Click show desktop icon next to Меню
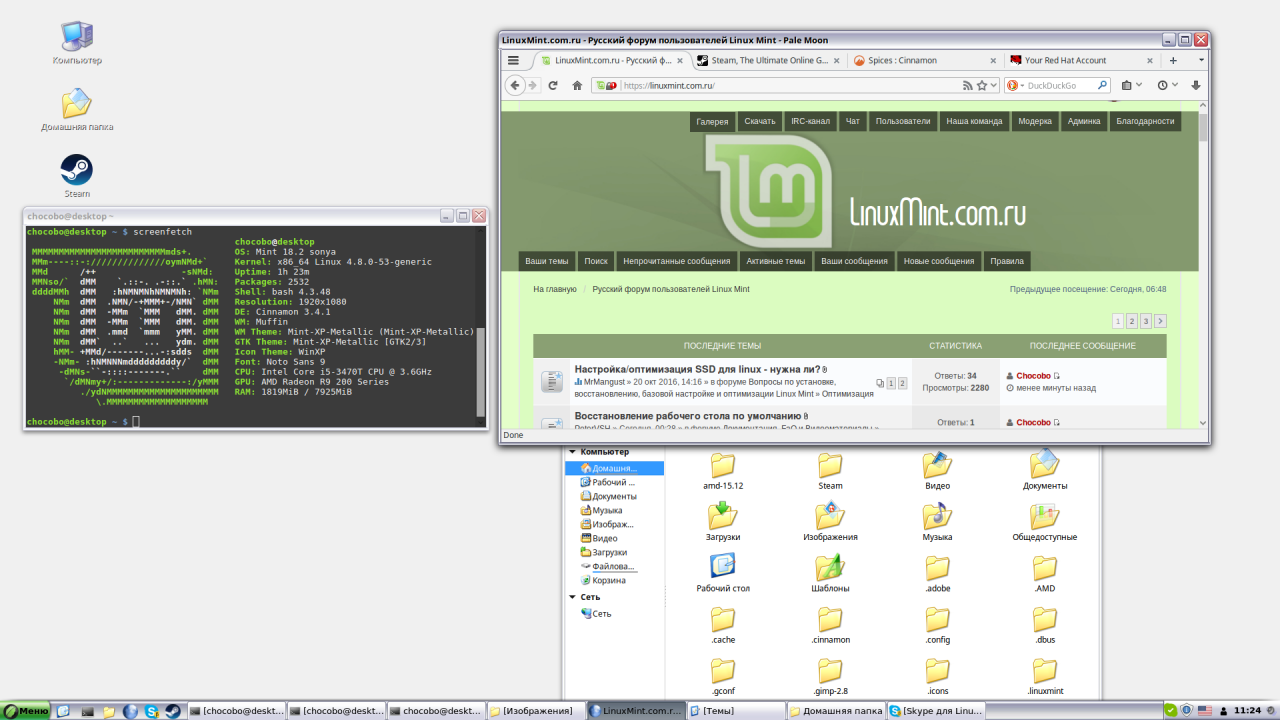The width and height of the screenshot is (1280, 720). coord(63,711)
